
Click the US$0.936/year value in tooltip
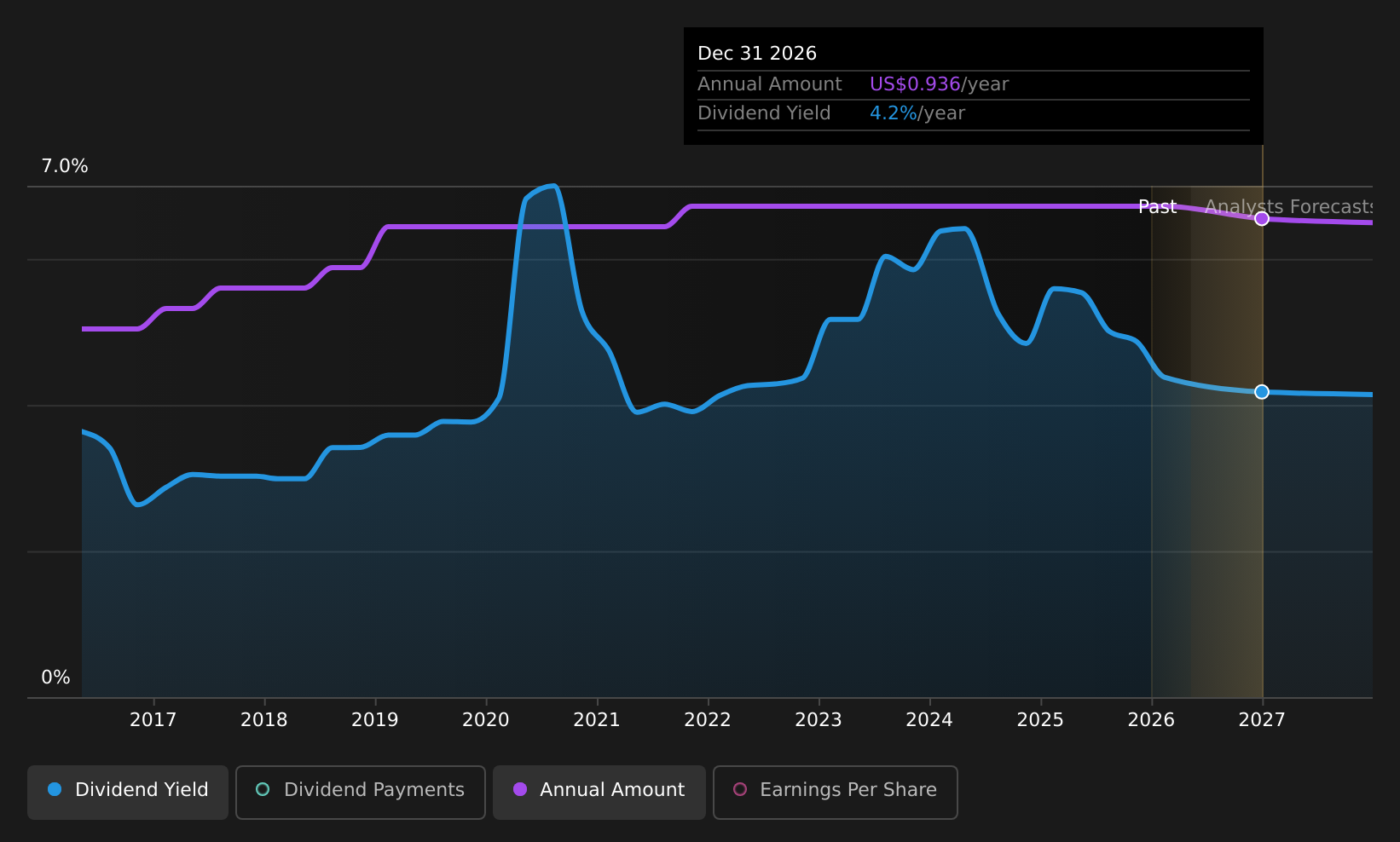939,84
